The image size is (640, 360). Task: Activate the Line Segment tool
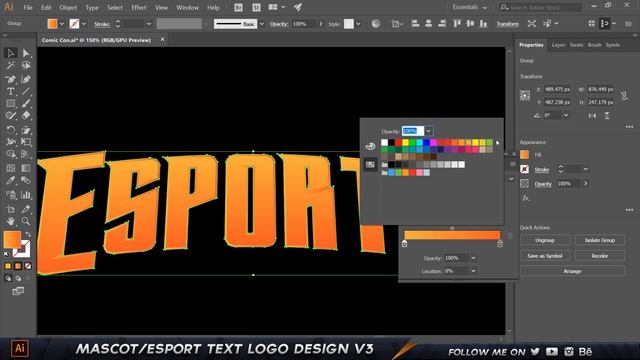pos(26,91)
